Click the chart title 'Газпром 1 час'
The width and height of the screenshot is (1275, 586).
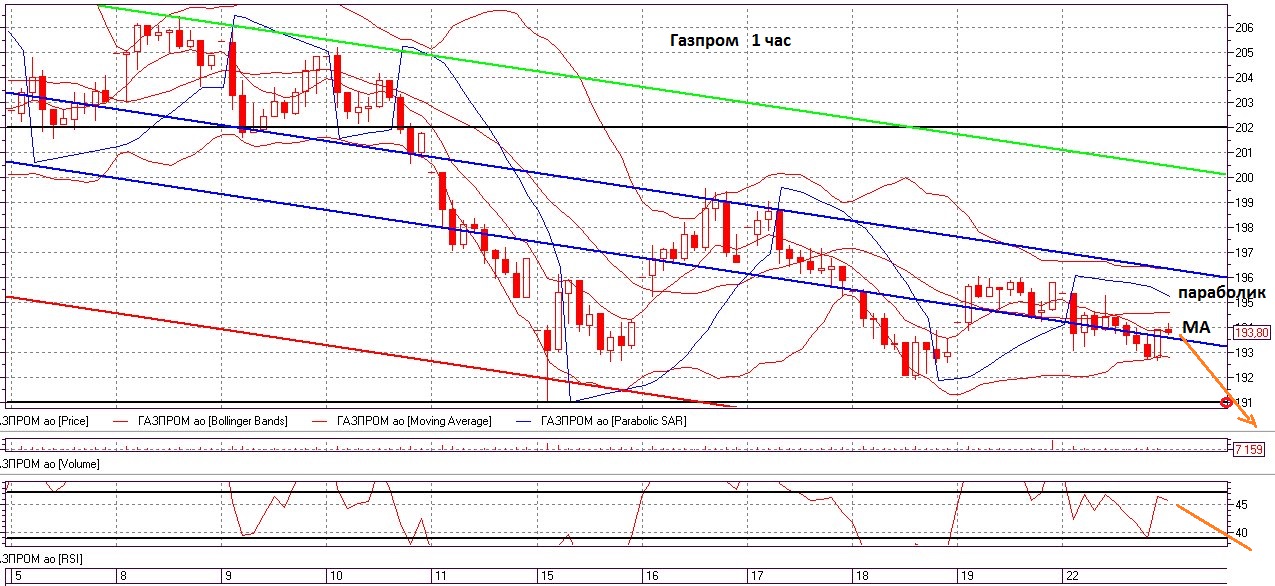731,40
